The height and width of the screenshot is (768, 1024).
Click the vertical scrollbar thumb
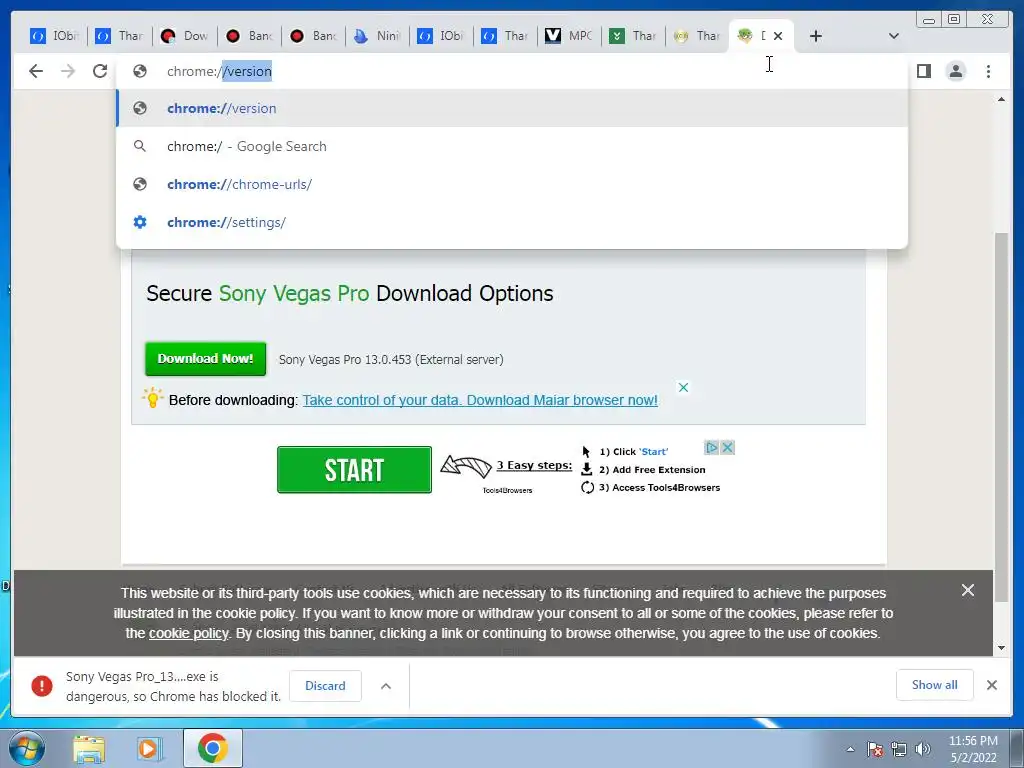[x=1001, y=417]
